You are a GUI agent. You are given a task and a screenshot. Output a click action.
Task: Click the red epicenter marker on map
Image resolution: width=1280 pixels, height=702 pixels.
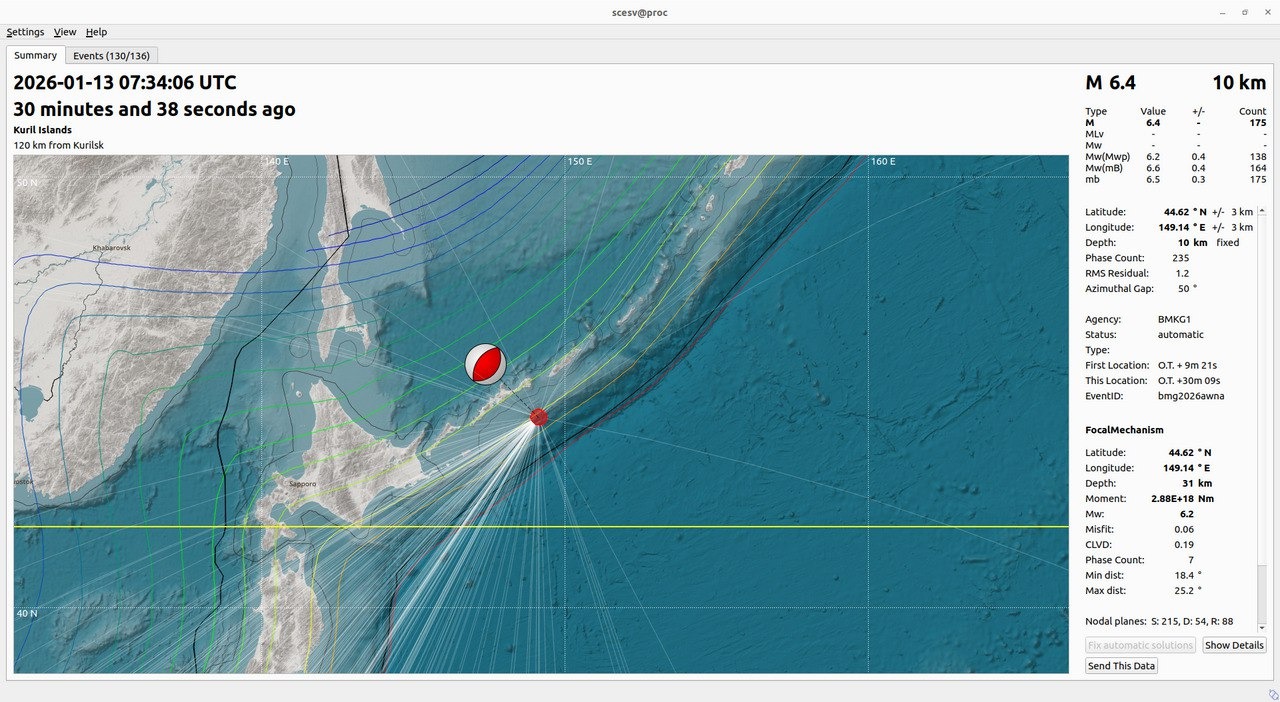pos(539,417)
